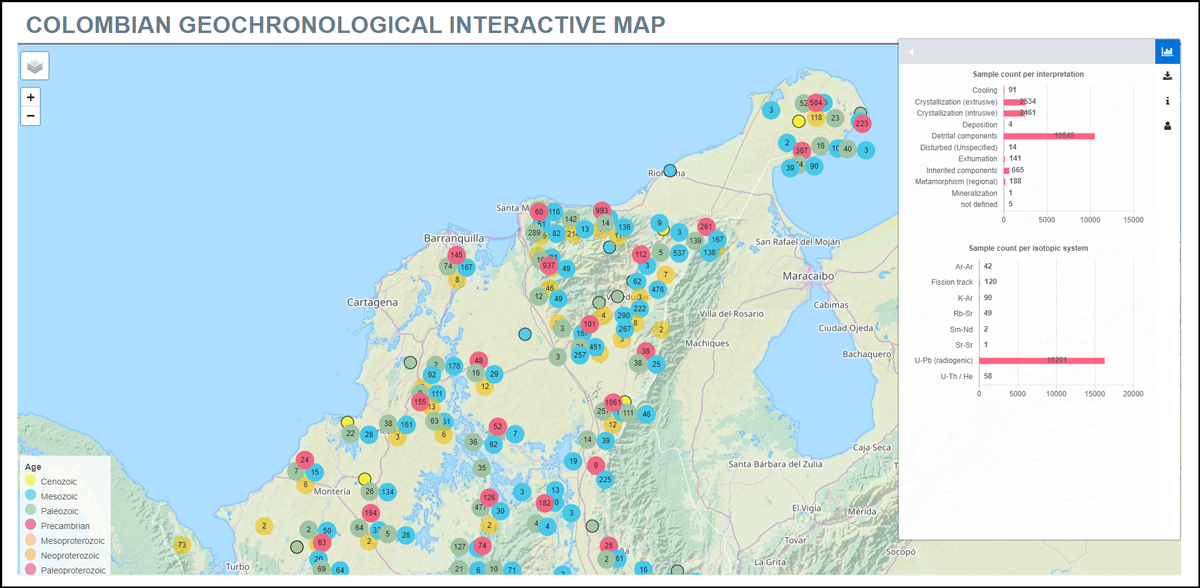
Task: Open cluster marker 290
Action: click(x=623, y=315)
